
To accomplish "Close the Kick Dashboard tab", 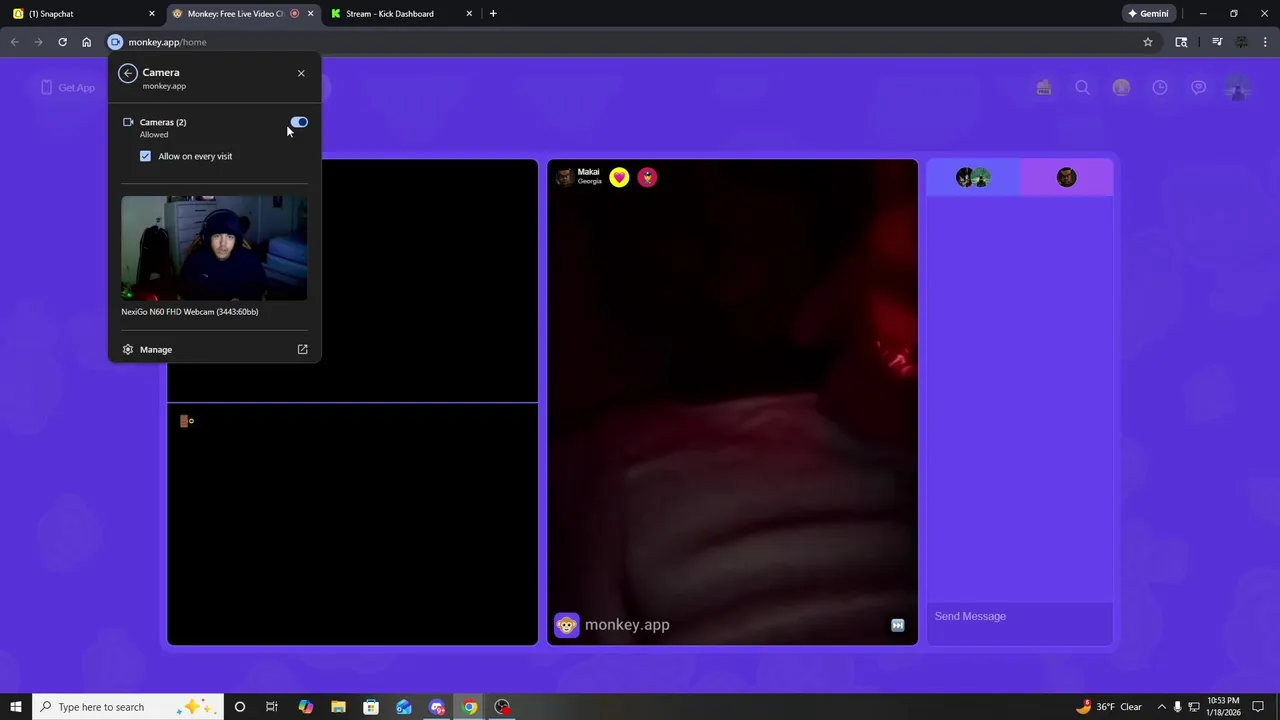I will [469, 14].
